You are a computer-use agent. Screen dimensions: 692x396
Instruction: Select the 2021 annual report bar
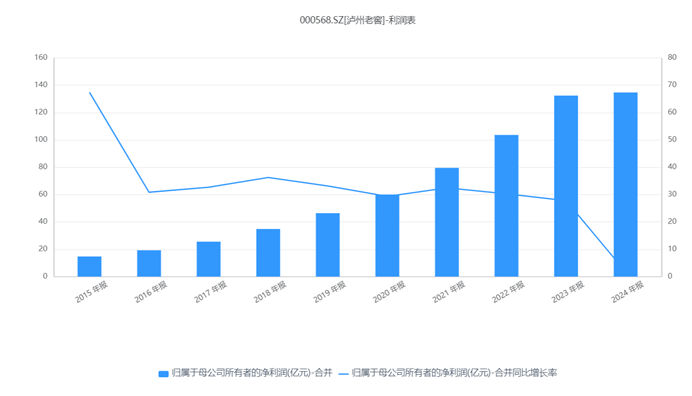(x=447, y=222)
